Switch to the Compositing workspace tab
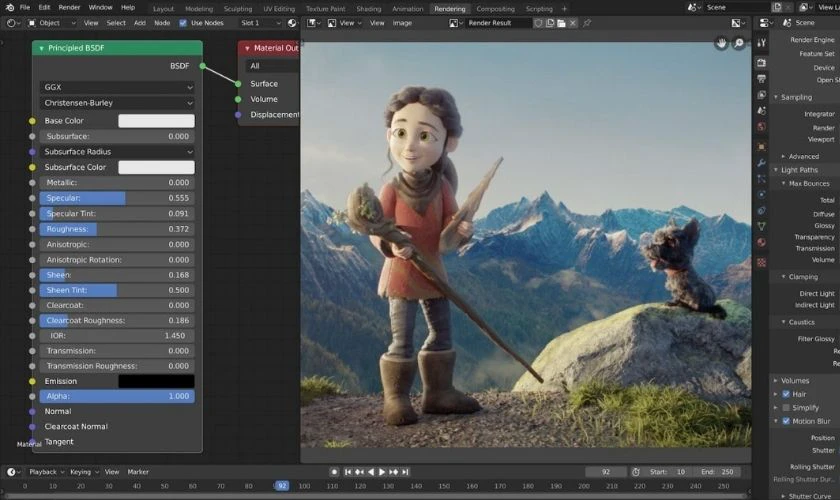 coord(495,9)
